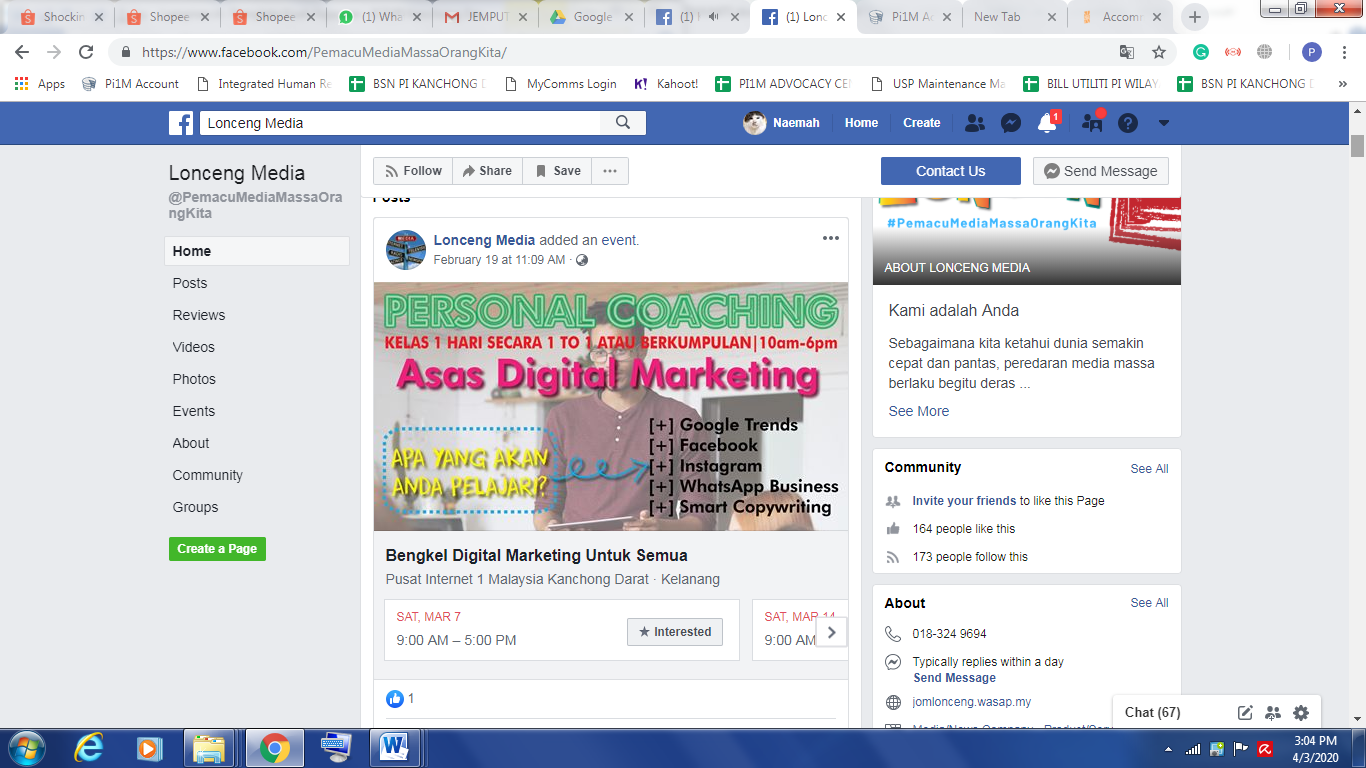Click the Lonceng Media post avatar
The image size is (1366, 768).
[x=406, y=250]
